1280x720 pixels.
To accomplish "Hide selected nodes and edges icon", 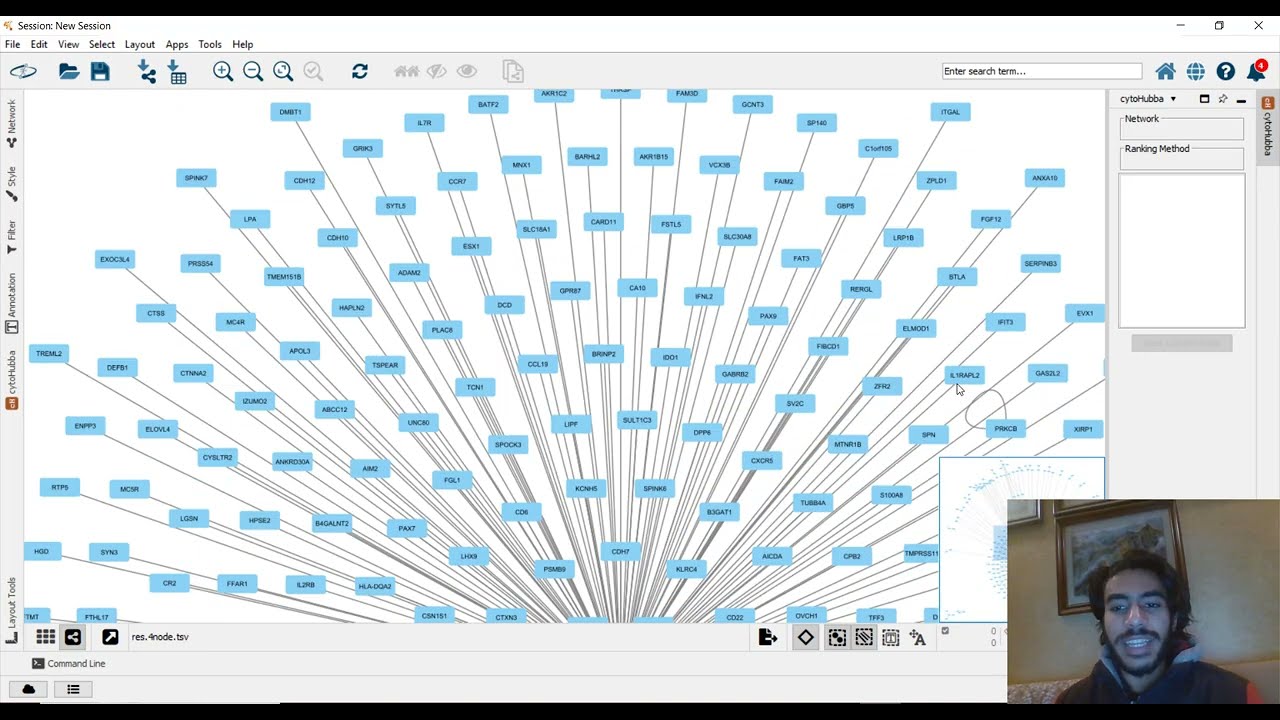I will coord(436,71).
